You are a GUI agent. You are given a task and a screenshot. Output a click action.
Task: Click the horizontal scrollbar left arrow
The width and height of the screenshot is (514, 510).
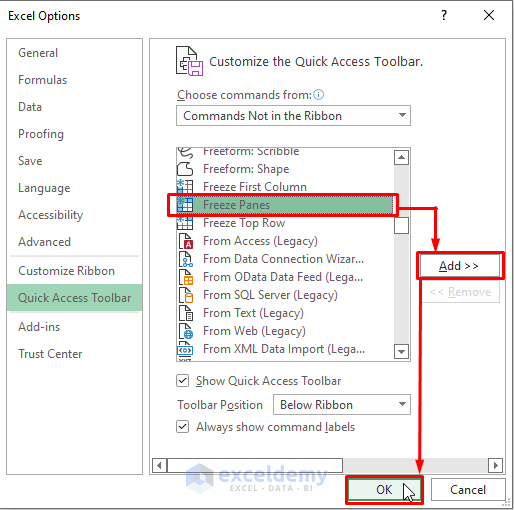coord(159,465)
